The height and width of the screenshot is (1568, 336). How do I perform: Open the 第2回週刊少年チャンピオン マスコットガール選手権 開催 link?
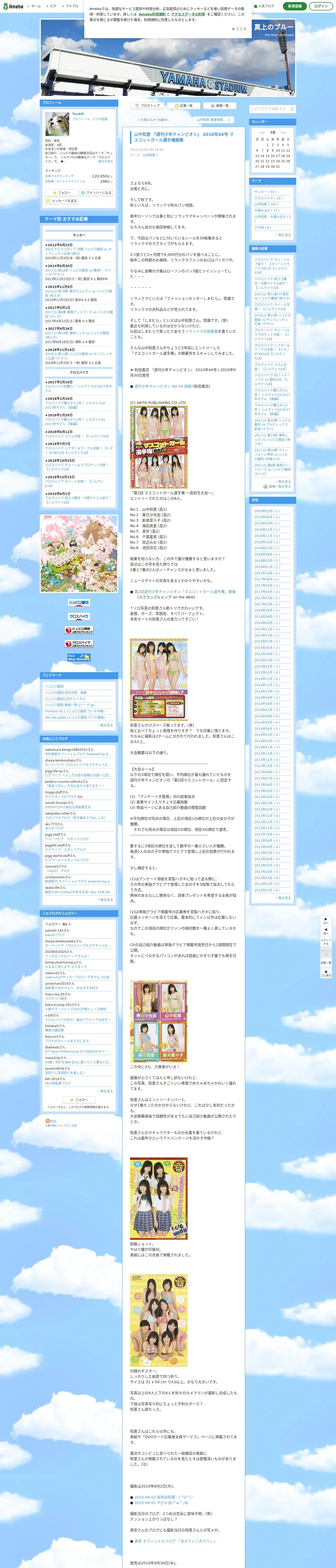point(184,591)
